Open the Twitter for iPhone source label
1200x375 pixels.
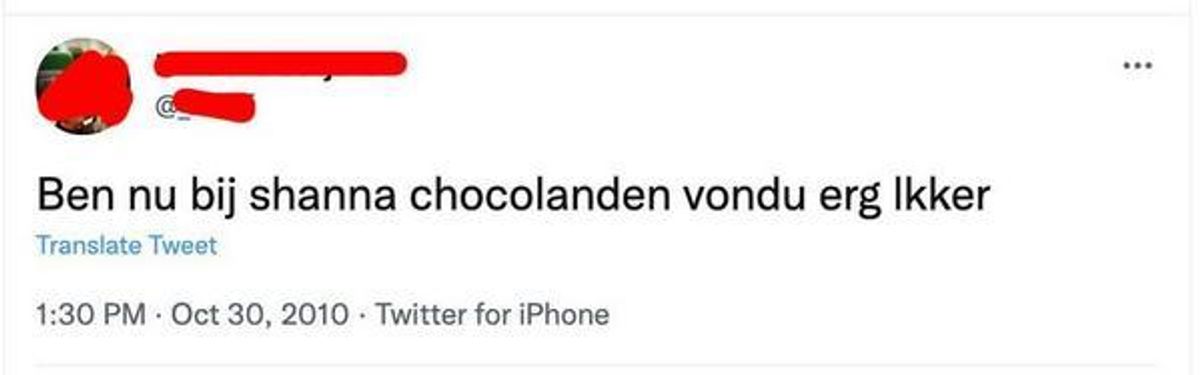tap(490, 316)
